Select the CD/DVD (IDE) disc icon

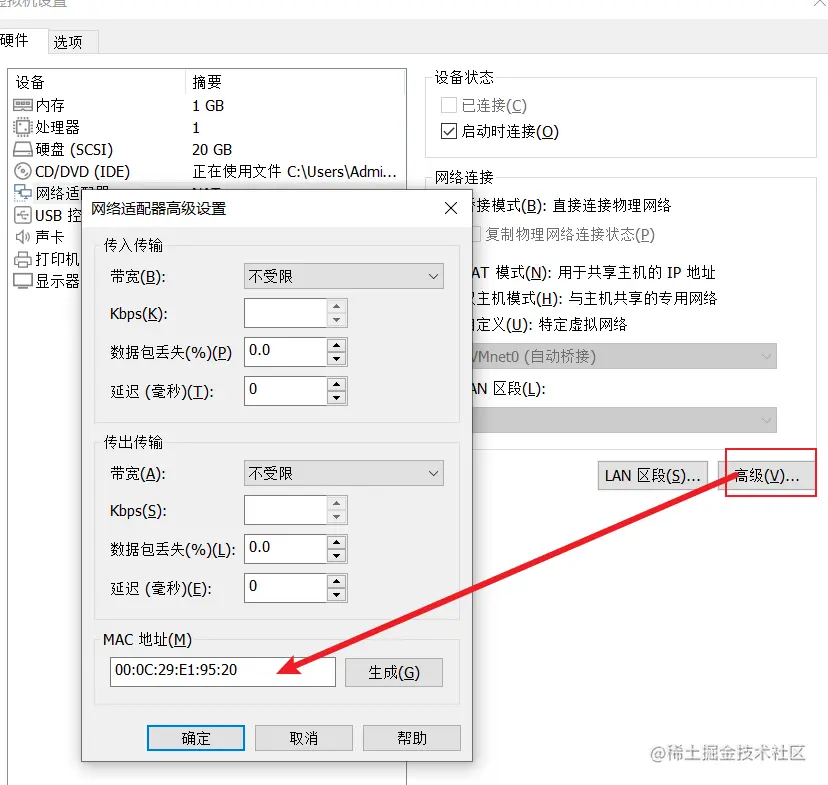pos(23,171)
